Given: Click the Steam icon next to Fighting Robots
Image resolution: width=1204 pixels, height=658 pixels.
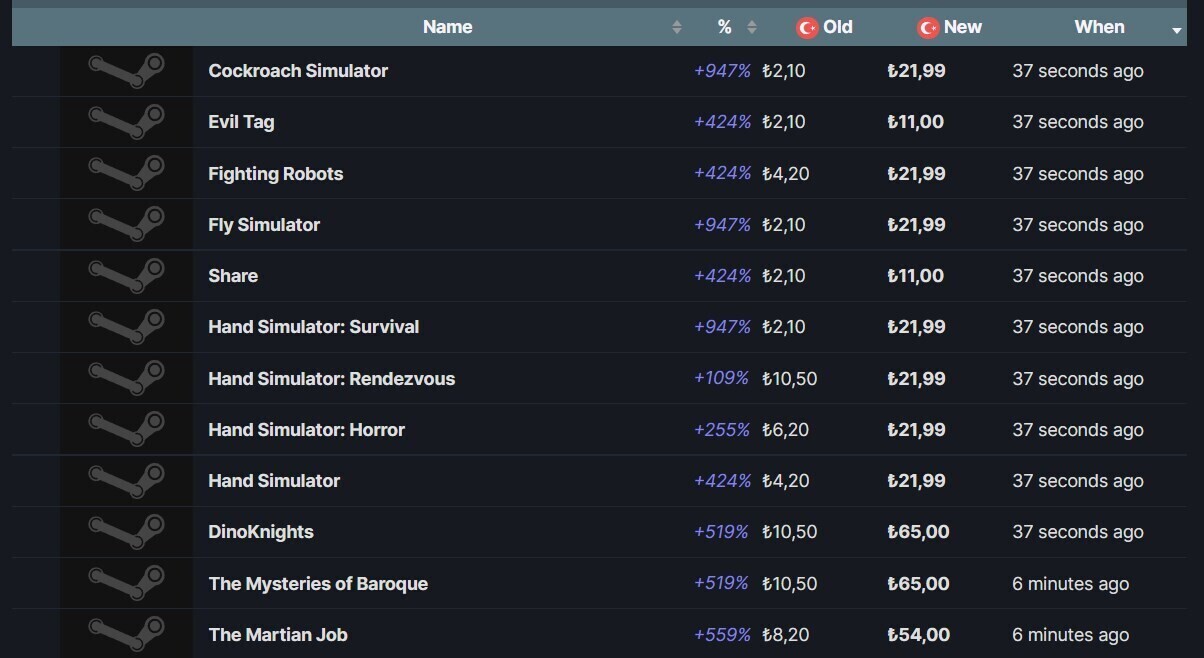Looking at the screenshot, I should [126, 173].
